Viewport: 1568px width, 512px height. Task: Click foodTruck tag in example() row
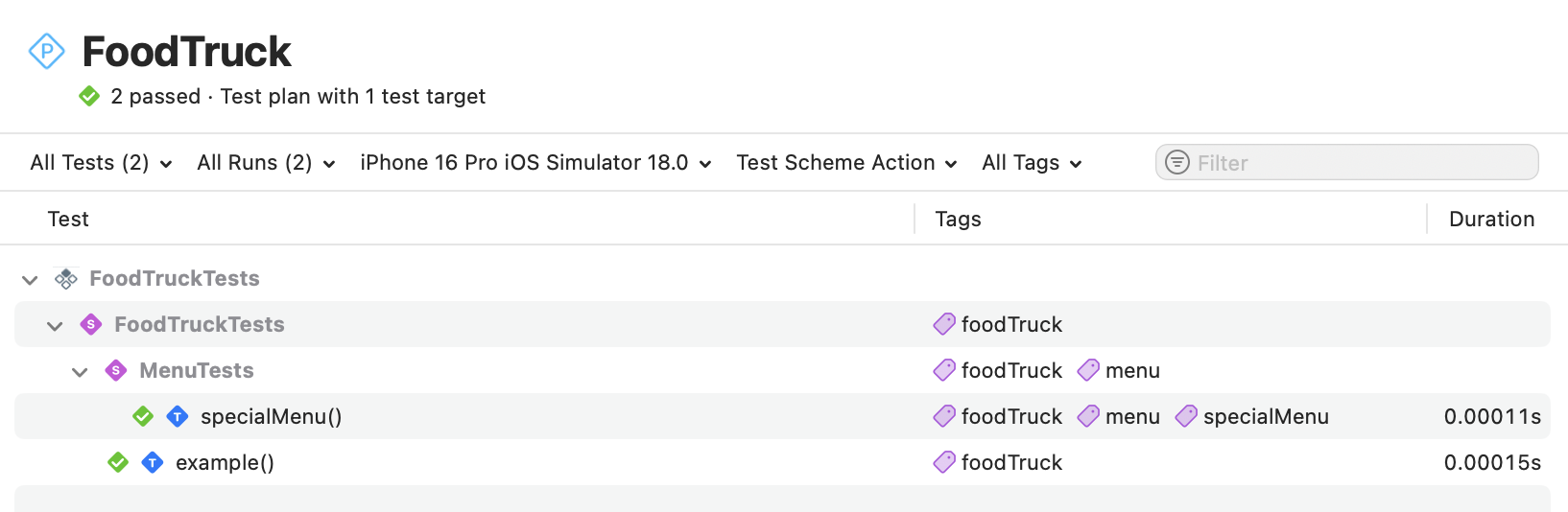point(998,463)
